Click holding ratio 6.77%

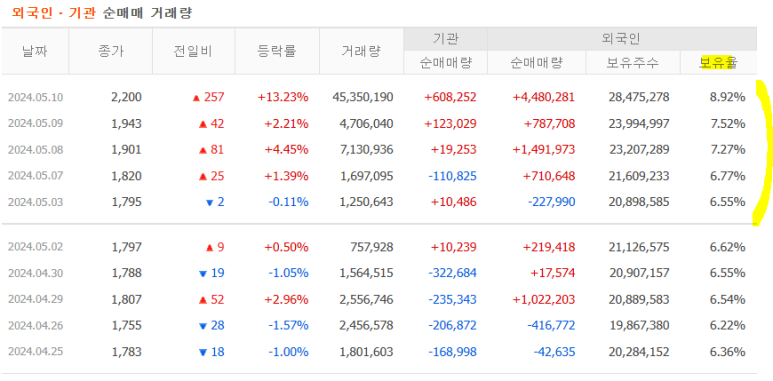(727, 176)
